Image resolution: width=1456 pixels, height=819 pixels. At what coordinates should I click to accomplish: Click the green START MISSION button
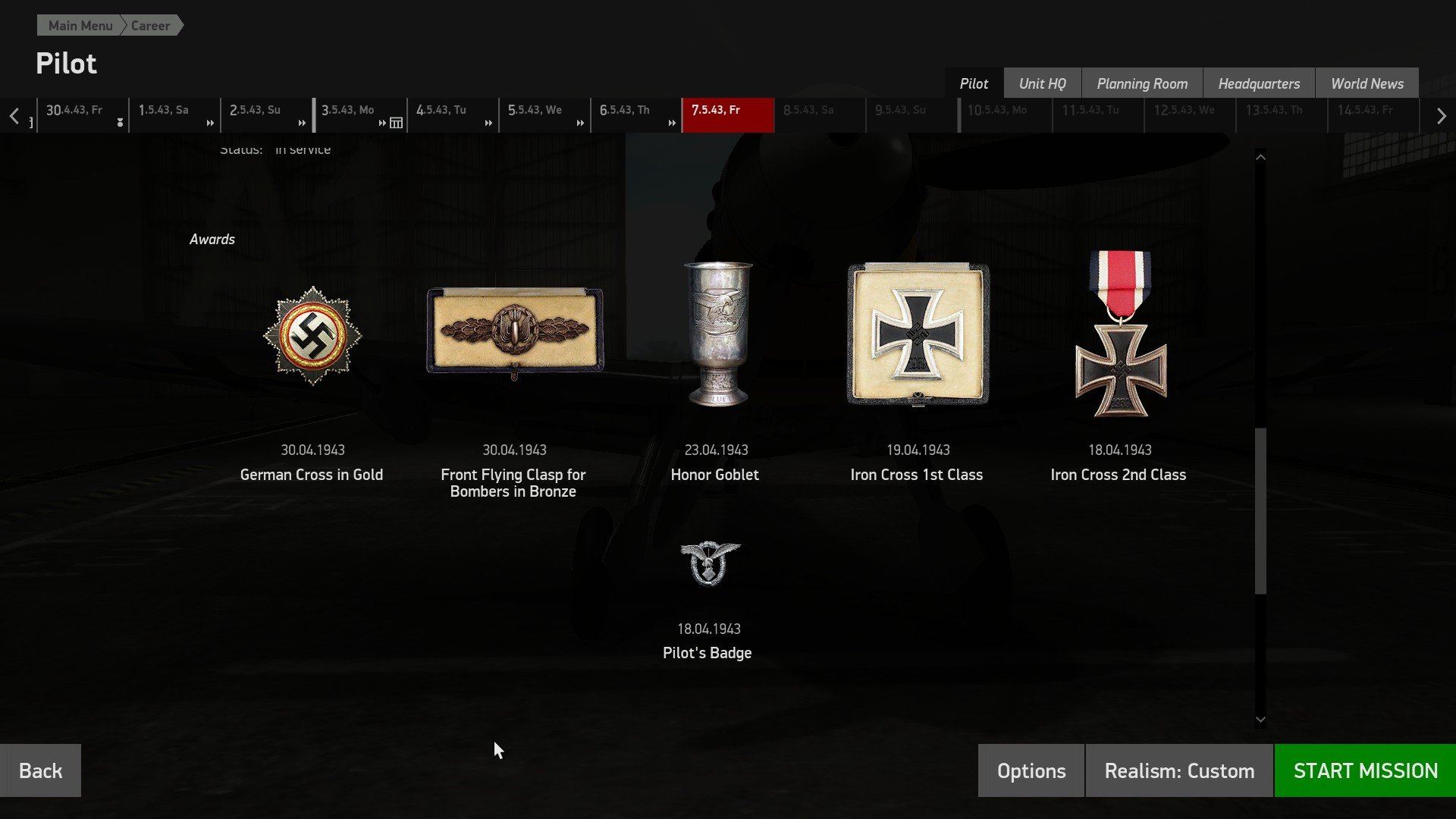point(1365,770)
